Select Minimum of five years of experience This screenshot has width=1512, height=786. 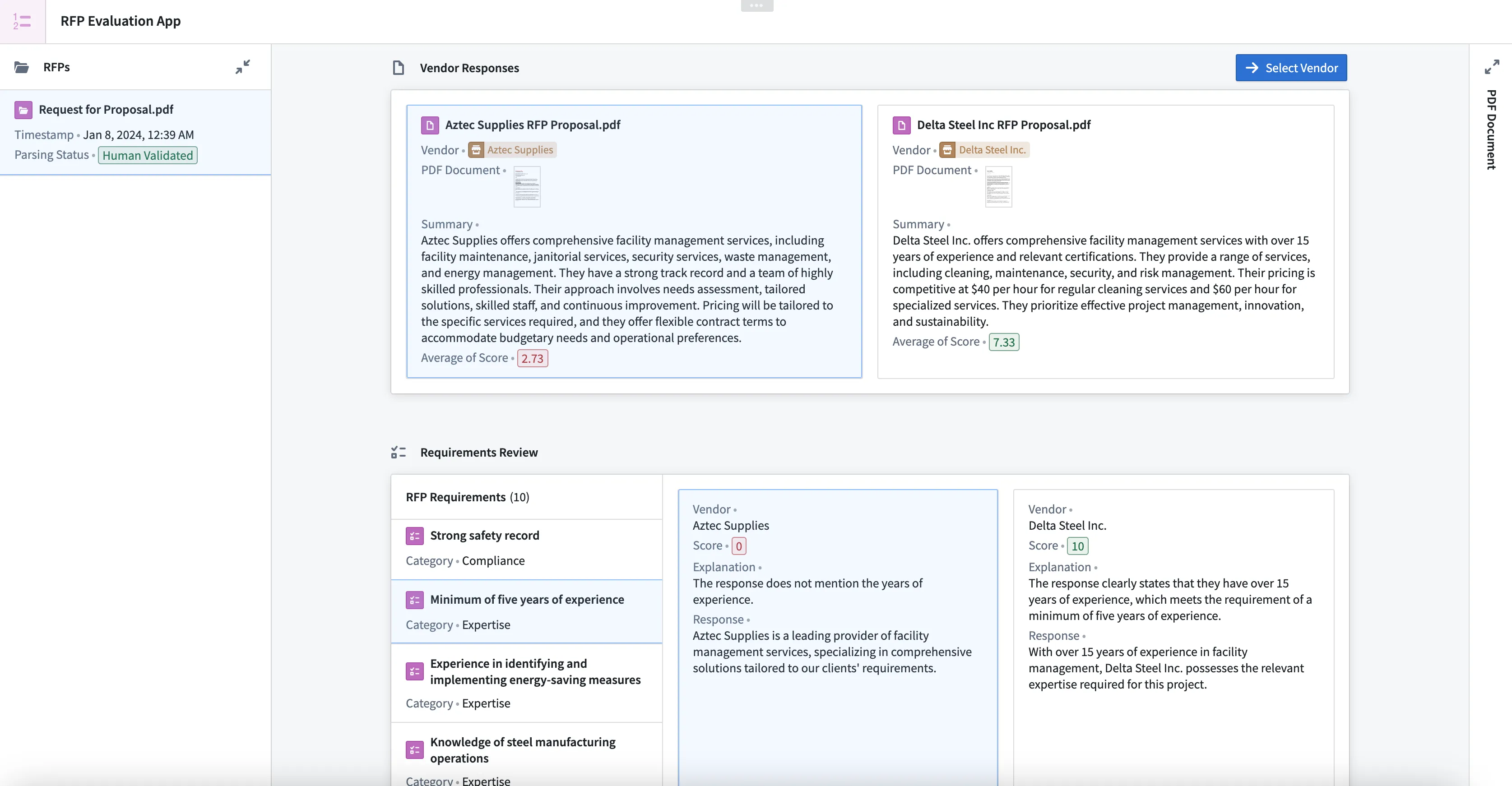coord(527,600)
